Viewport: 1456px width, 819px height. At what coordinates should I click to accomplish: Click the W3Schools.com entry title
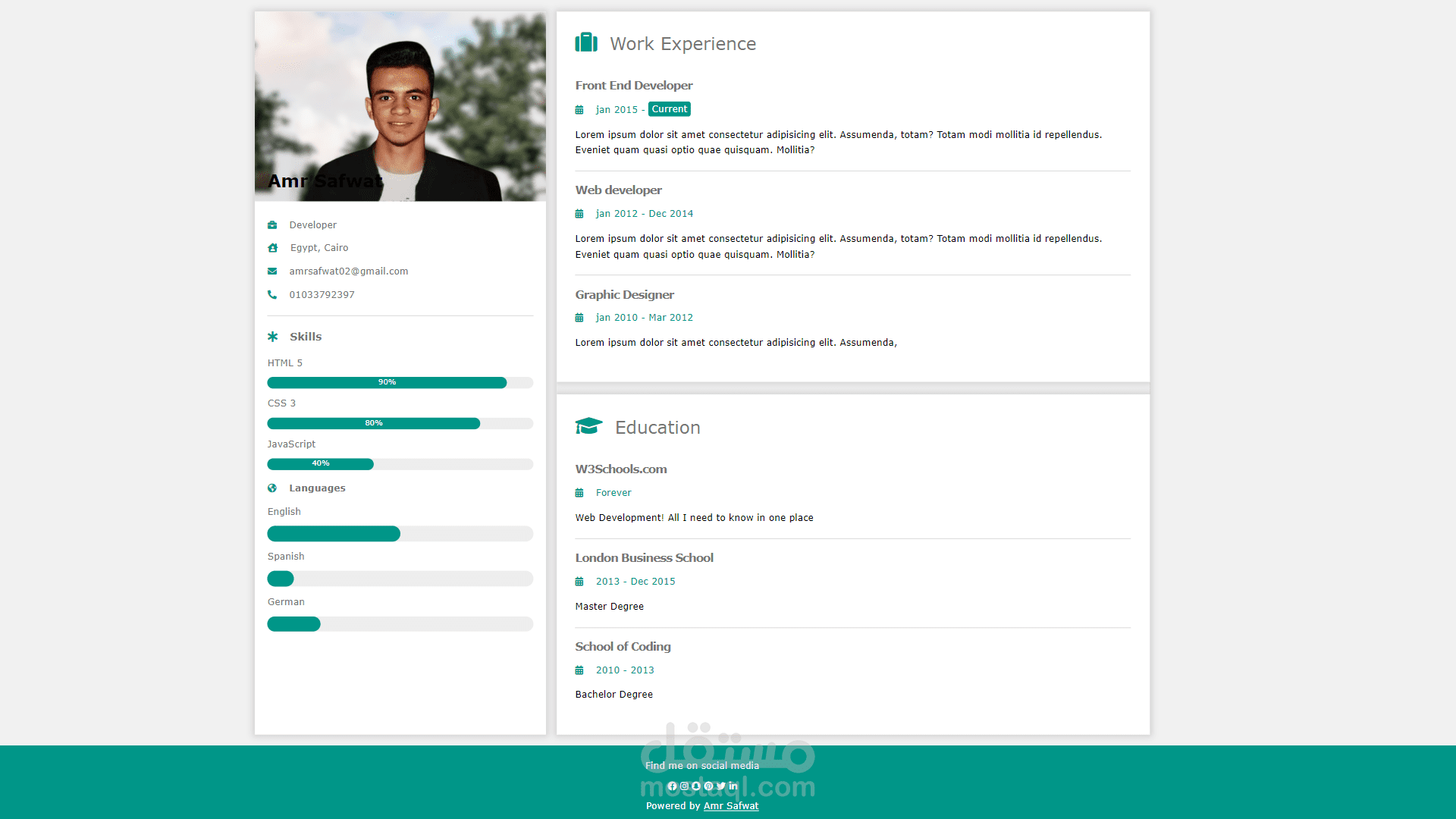(x=621, y=469)
